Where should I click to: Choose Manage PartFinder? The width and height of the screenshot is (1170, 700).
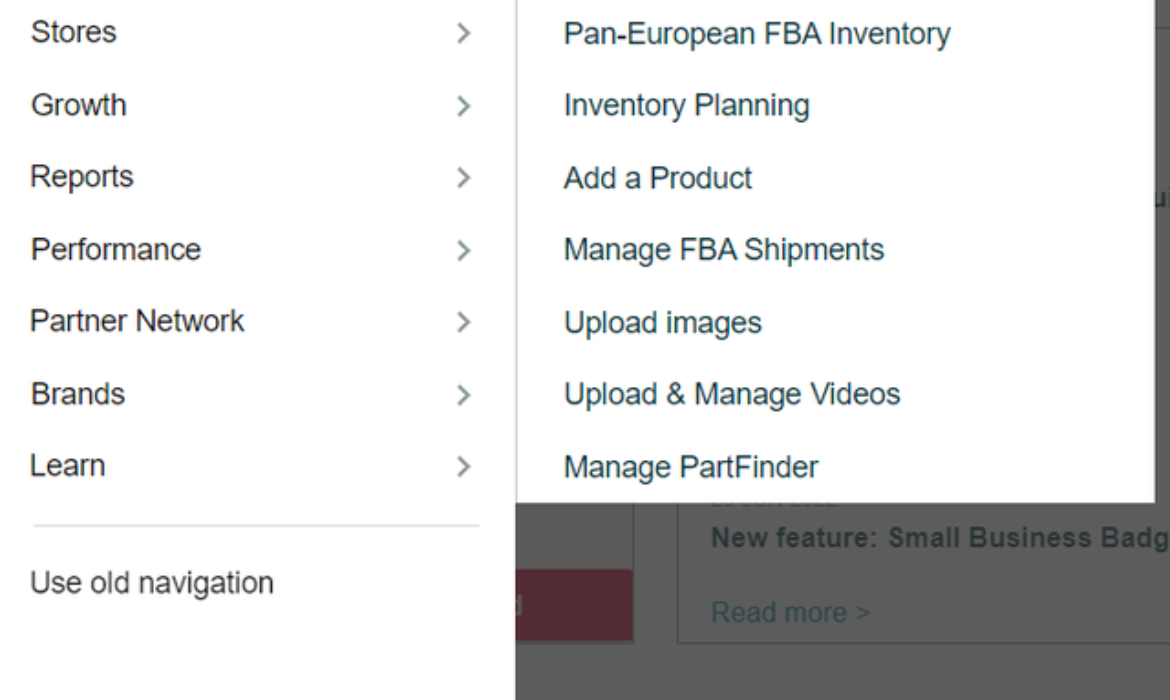[x=691, y=467]
